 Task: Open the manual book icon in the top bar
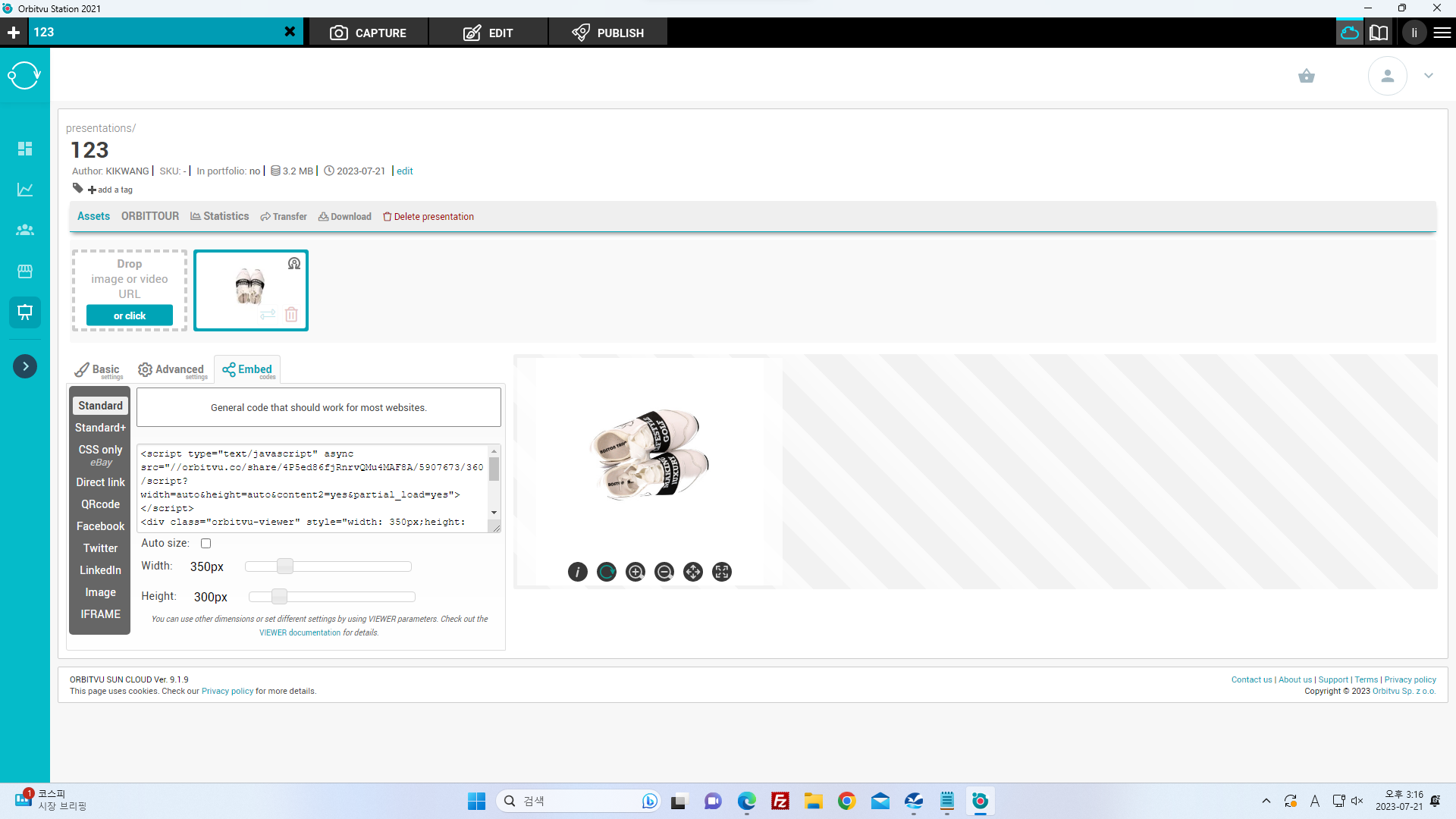click(x=1379, y=33)
